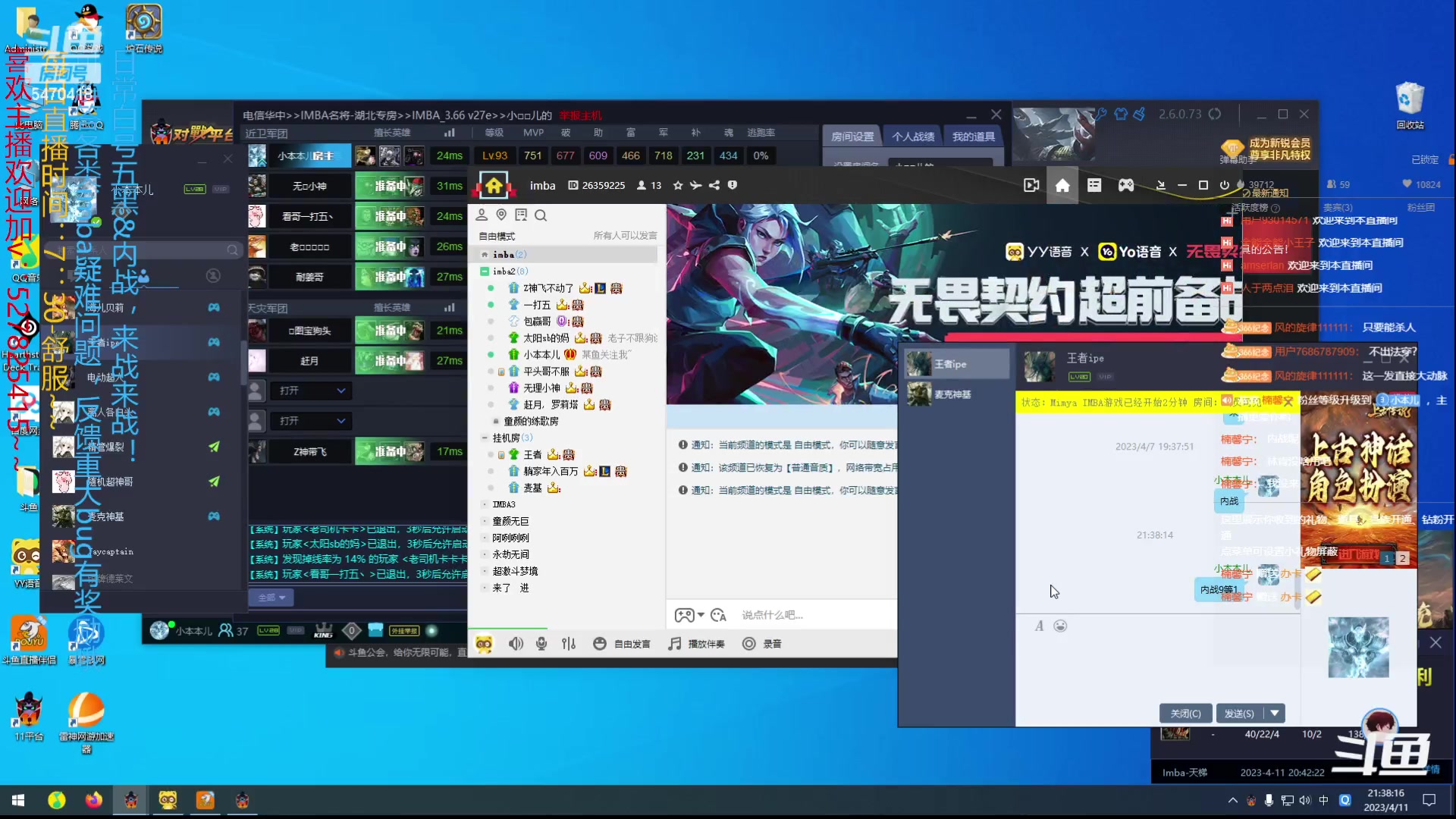The width and height of the screenshot is (1456, 819).
Task: Open emoji picker in private chat window
Action: (x=1060, y=626)
